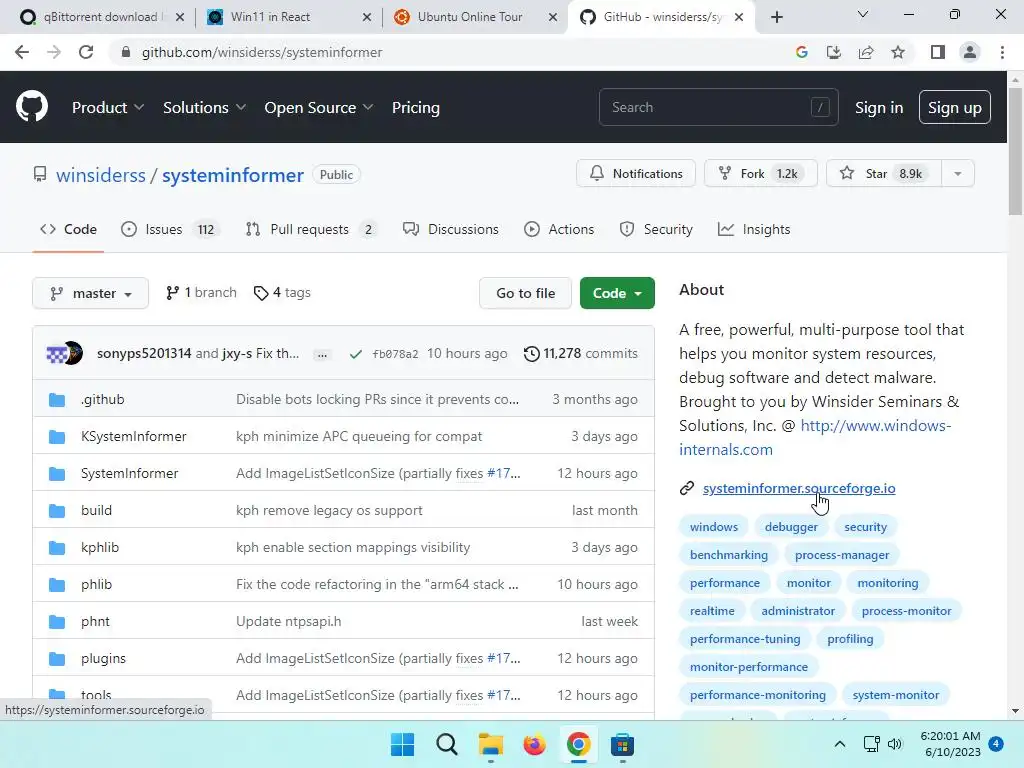Image resolution: width=1024 pixels, height=768 pixels.
Task: Expand the Open Source menu
Action: coord(319,107)
